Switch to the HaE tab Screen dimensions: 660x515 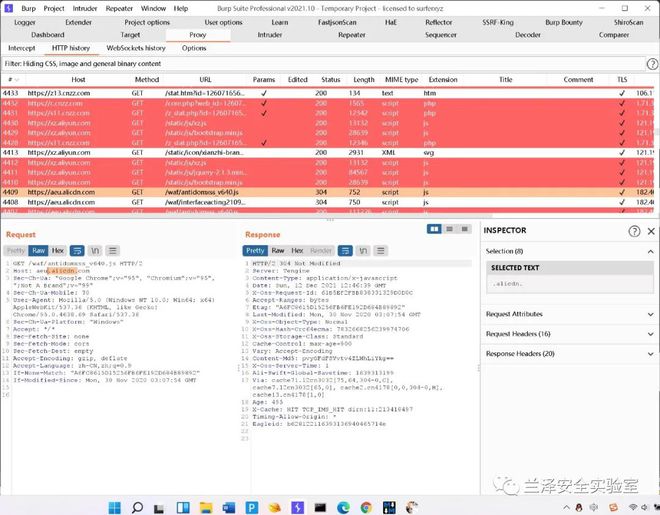coord(391,22)
